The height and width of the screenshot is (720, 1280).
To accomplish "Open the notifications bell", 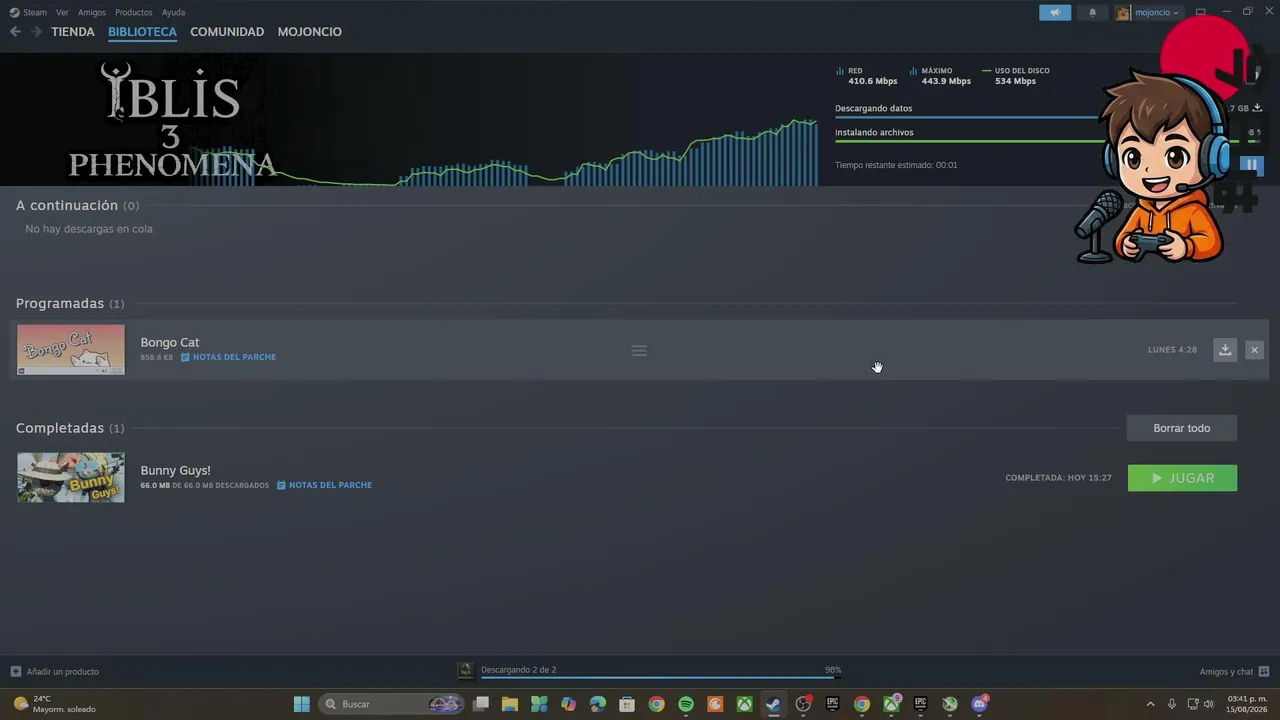I will 1092,13.
